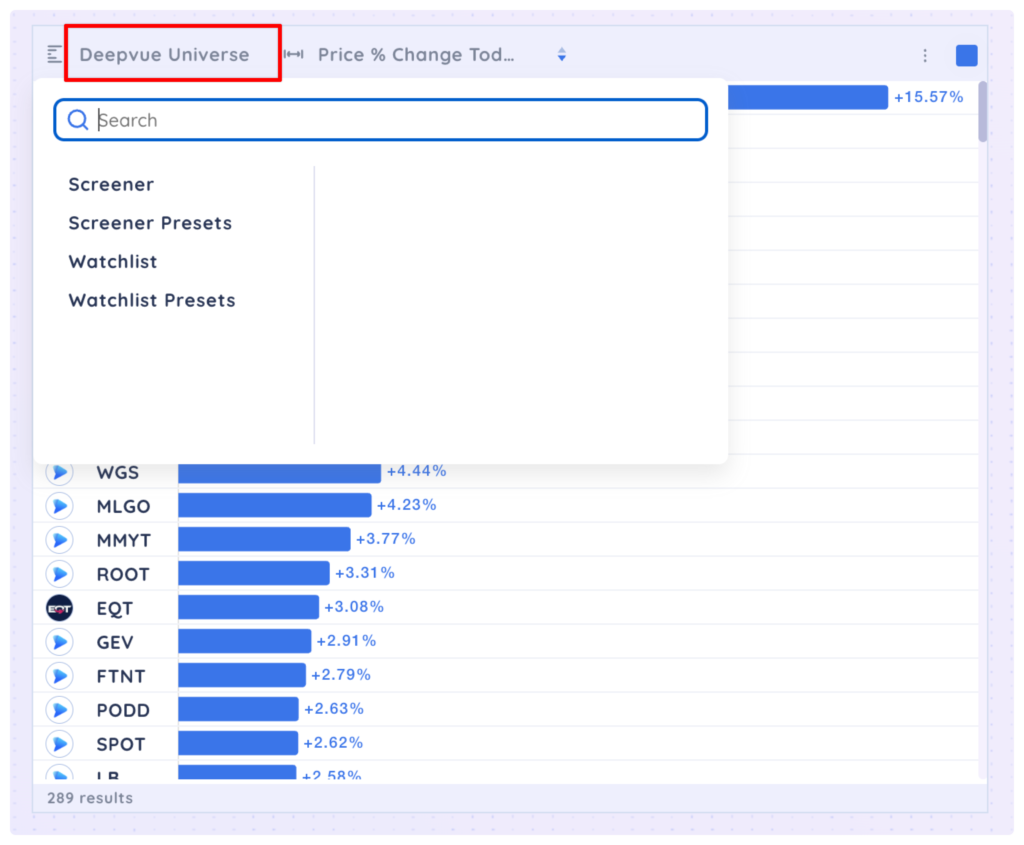Click the MMYT ticker logo icon
The width and height of the screenshot is (1024, 845).
[59, 539]
